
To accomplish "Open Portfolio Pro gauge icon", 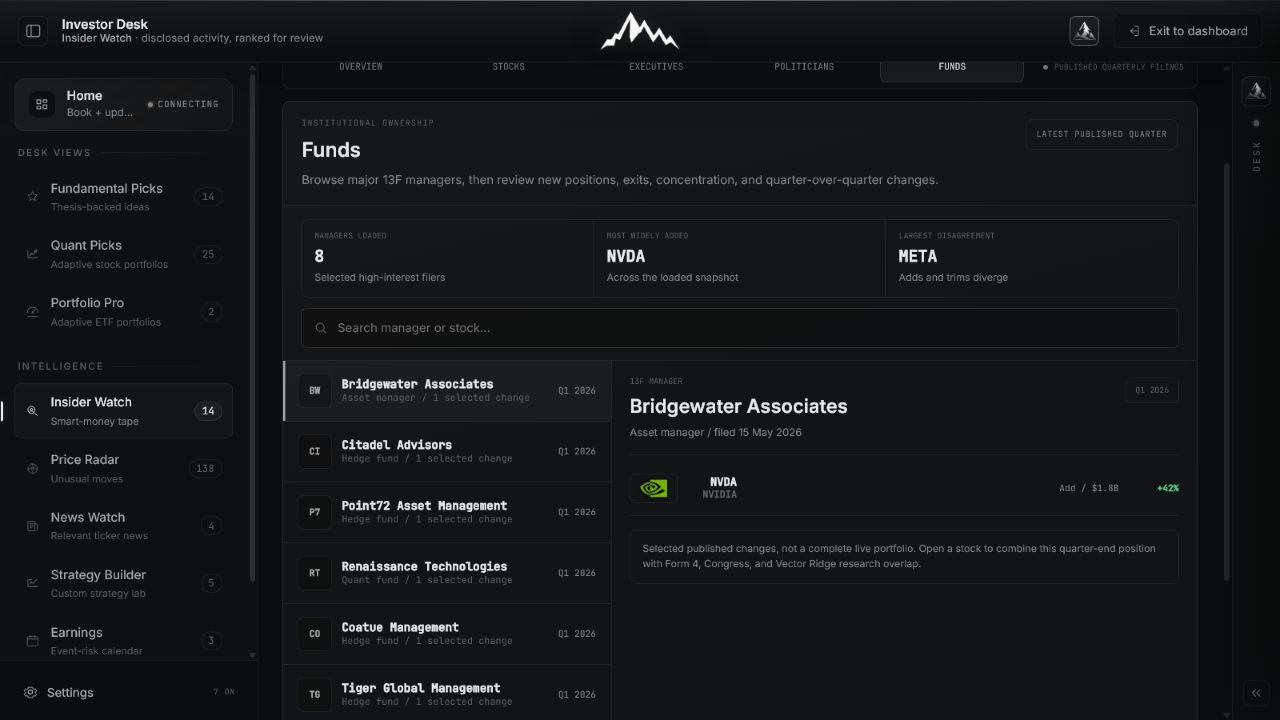I will tap(32, 312).
